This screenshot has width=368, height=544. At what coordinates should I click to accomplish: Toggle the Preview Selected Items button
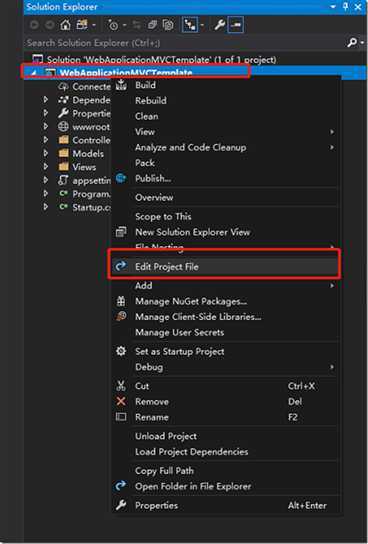click(236, 25)
